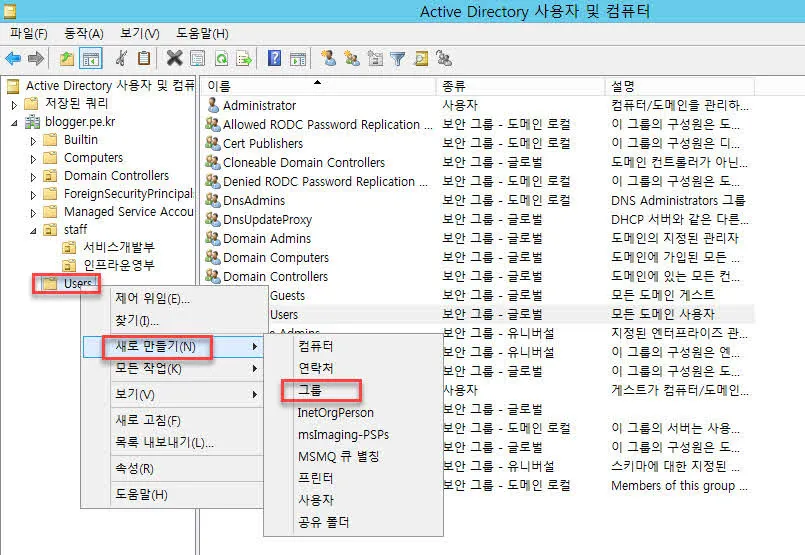Click 속성(R) in context menu
805x555 pixels.
[134, 468]
